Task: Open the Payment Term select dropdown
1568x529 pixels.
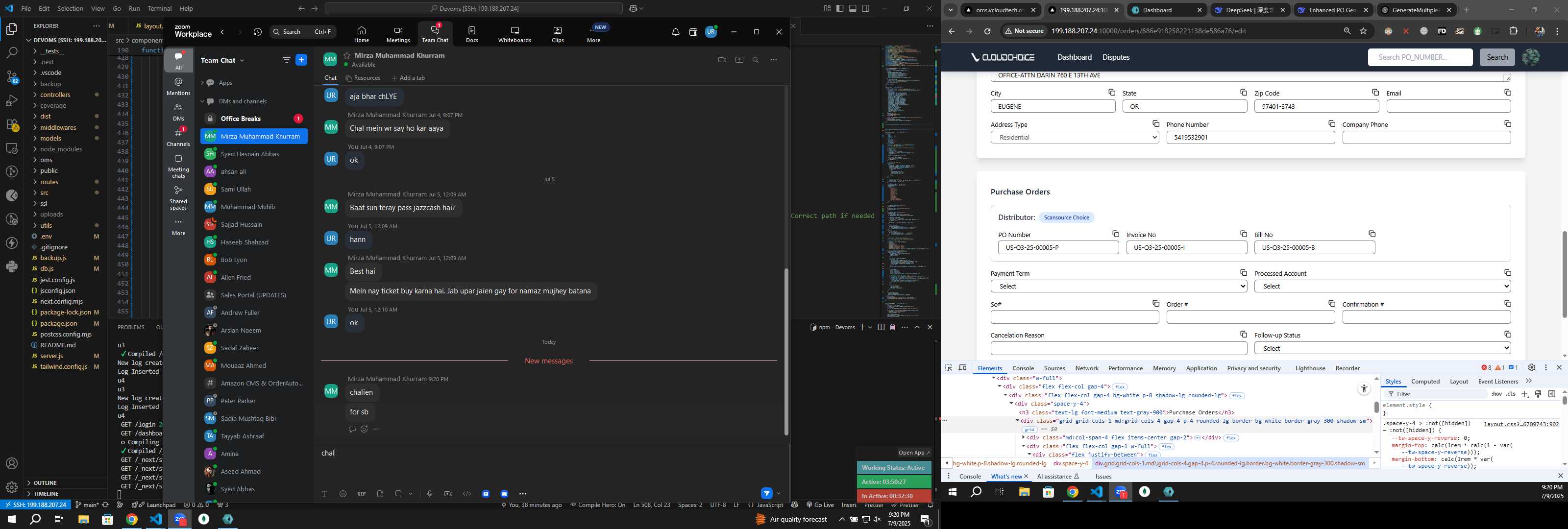Action: click(x=1119, y=286)
